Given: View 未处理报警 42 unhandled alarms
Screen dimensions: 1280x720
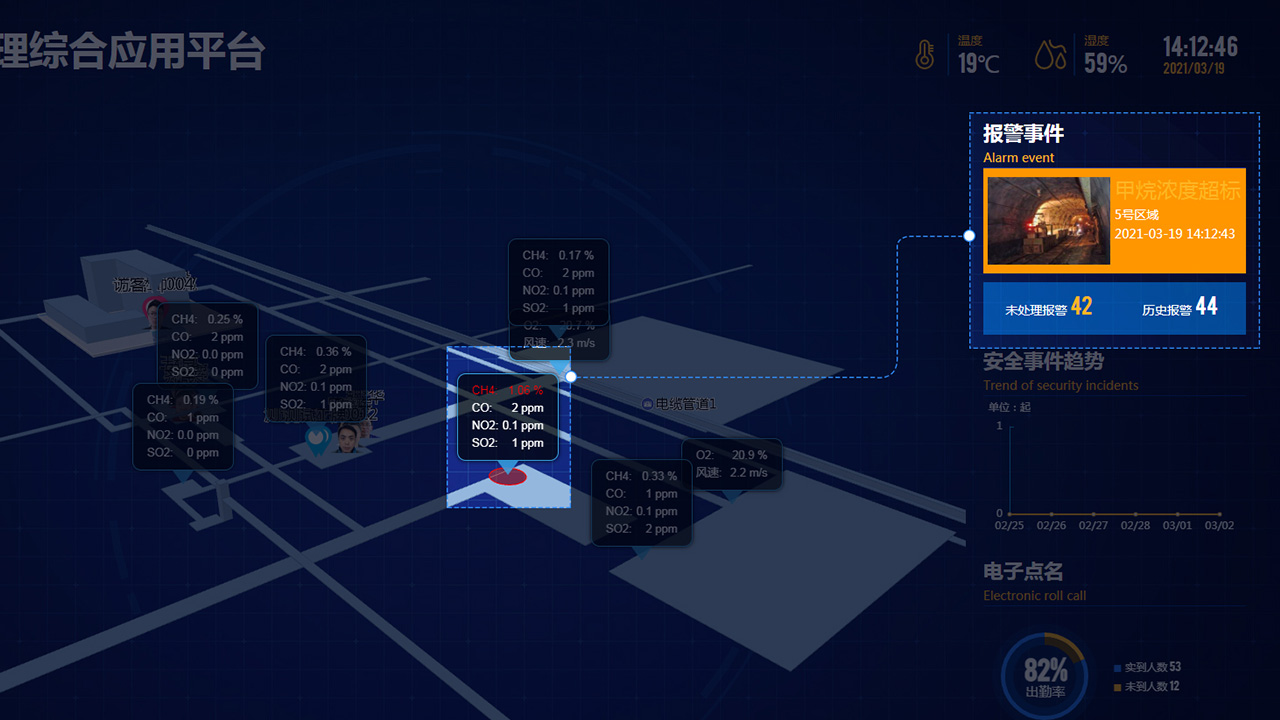Looking at the screenshot, I should [1049, 308].
